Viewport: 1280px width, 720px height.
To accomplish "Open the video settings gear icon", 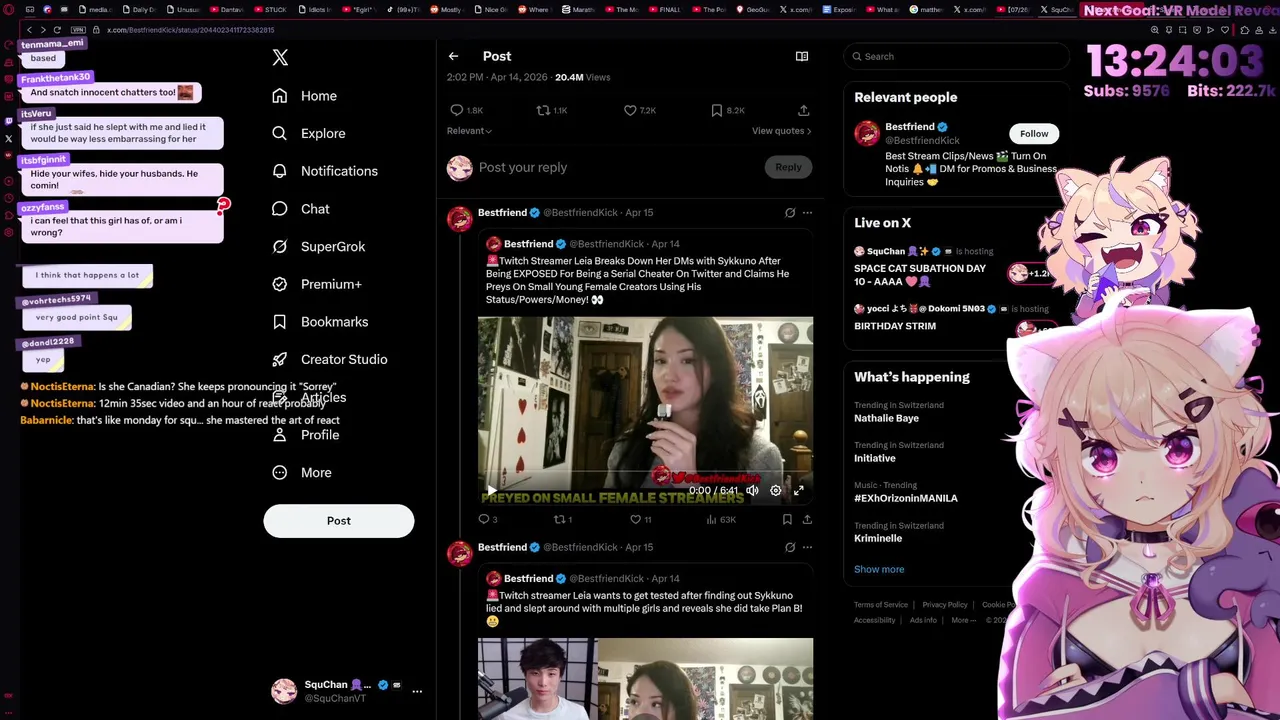I will click(x=775, y=491).
